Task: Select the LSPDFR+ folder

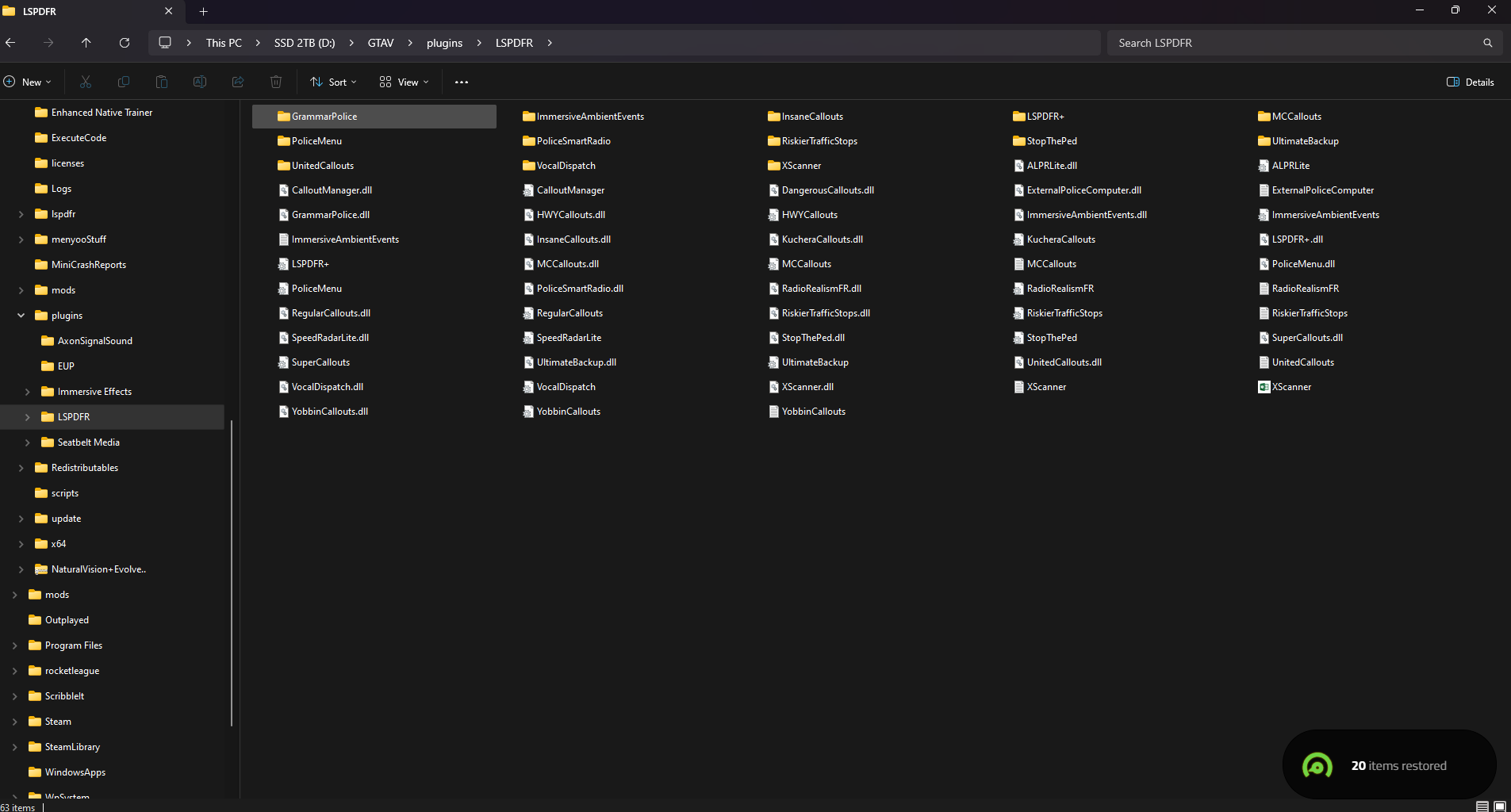Action: (1039, 117)
